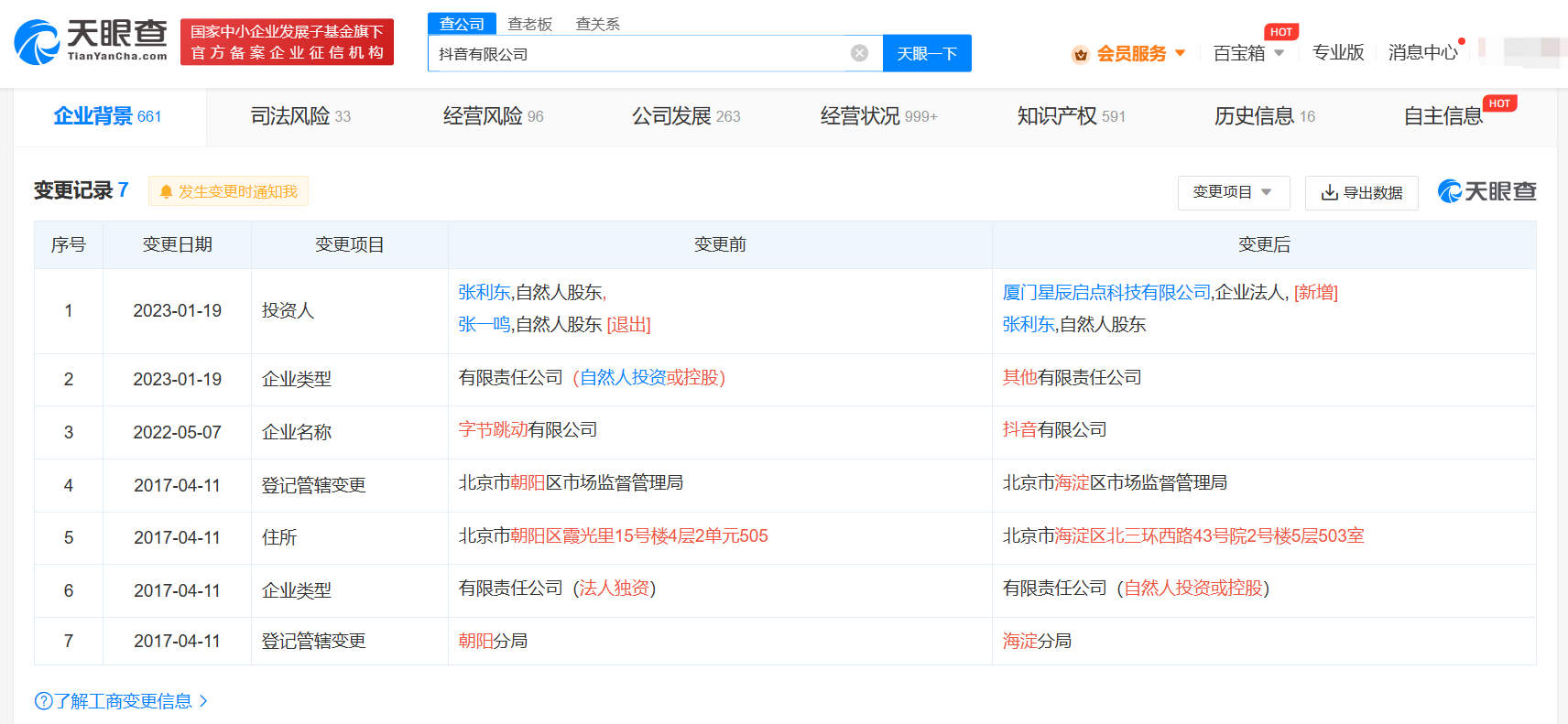
Task: Click the red message notification dot
Action: pyautogui.click(x=1462, y=41)
